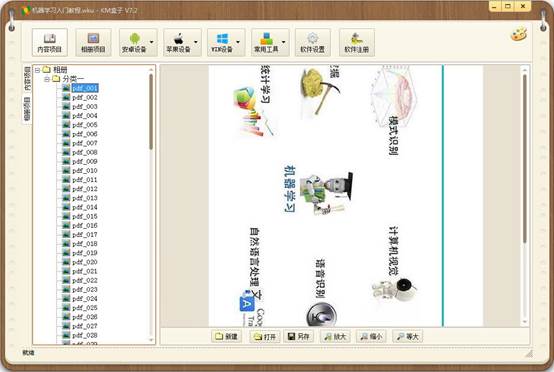Zoom in with 放大 button
554x372 pixels.
tap(335, 336)
